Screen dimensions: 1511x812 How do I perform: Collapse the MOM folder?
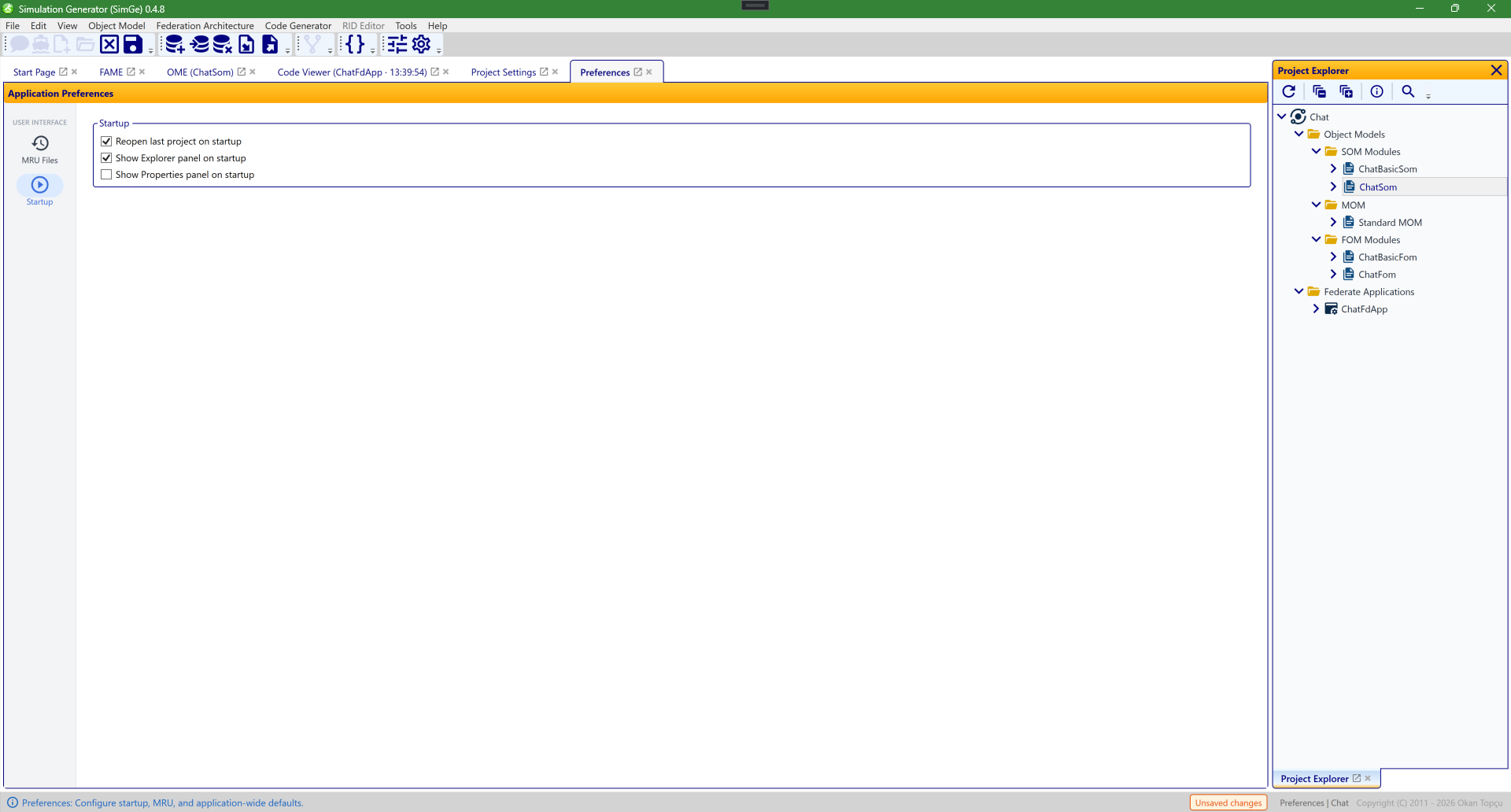click(x=1317, y=205)
